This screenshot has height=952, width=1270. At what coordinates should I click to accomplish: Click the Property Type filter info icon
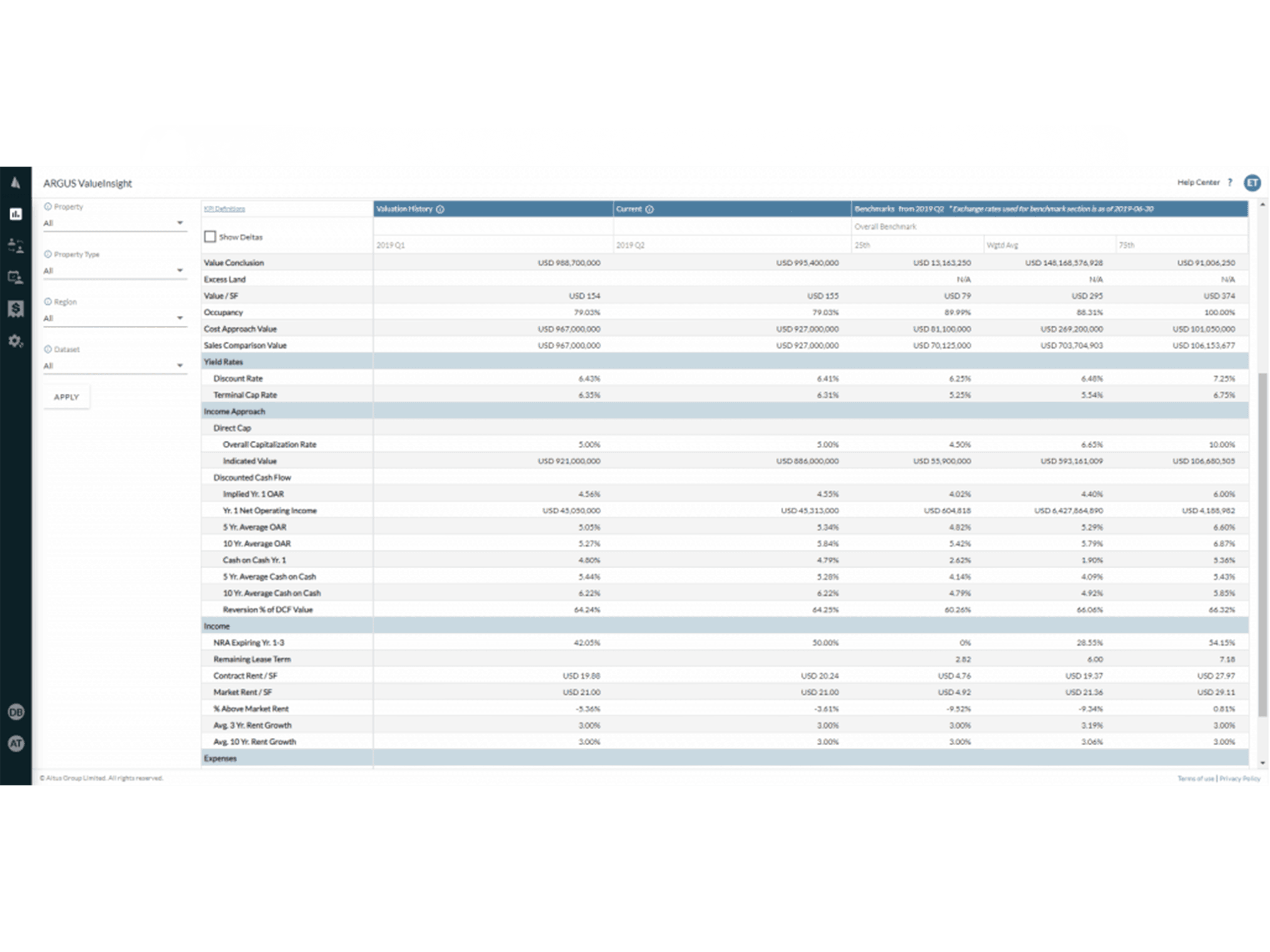(x=48, y=254)
